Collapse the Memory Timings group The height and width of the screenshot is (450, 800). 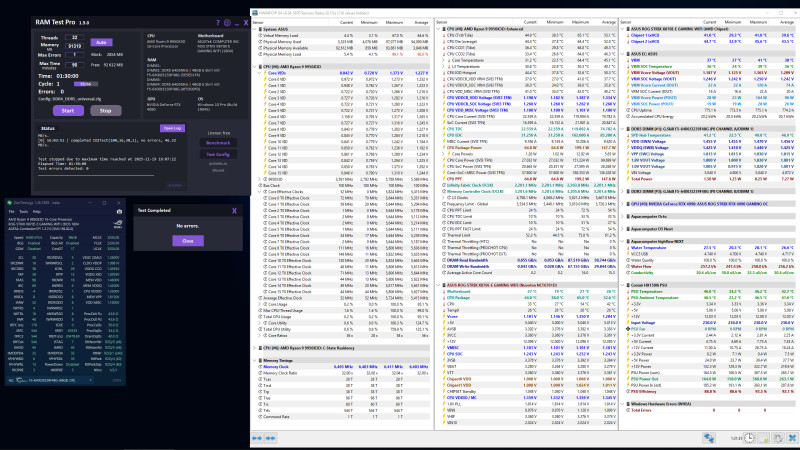tap(255, 360)
